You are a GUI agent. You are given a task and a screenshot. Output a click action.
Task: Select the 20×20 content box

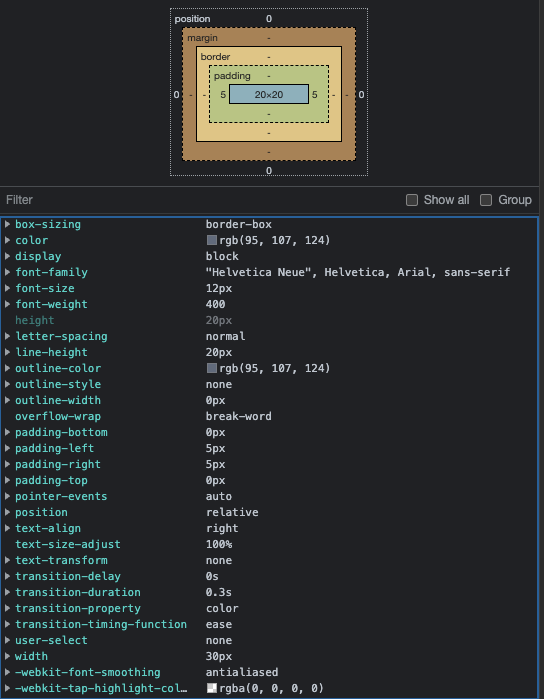269,95
